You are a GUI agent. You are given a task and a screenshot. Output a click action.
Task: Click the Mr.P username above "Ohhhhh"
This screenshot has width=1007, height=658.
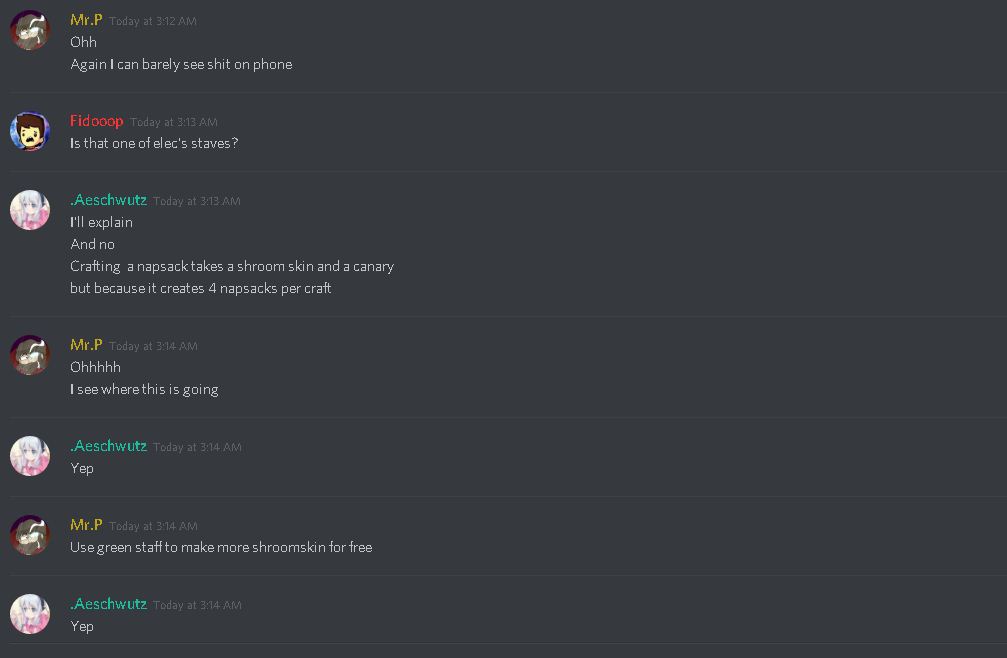(x=86, y=345)
